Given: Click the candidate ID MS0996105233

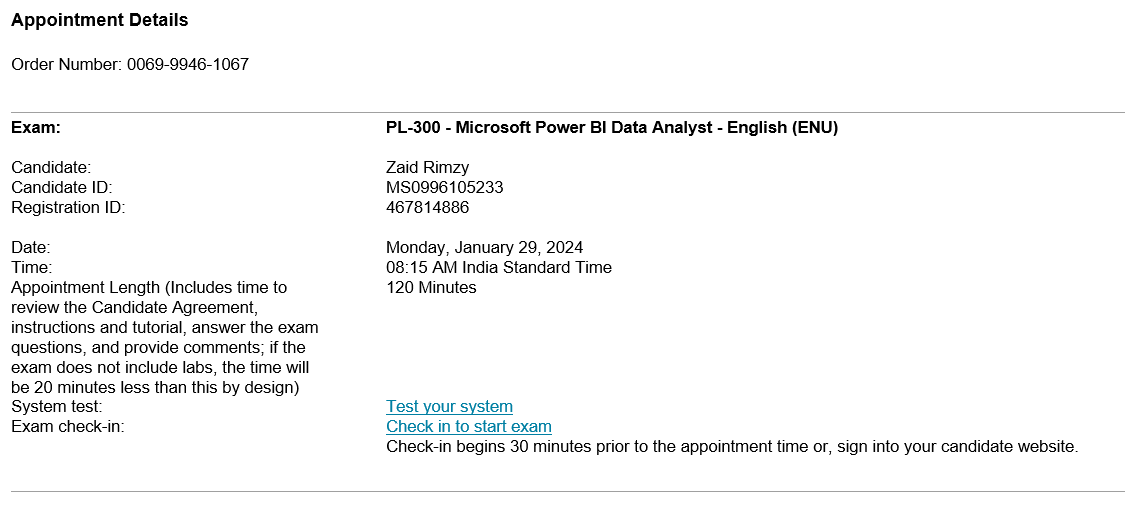Looking at the screenshot, I should coord(445,188).
